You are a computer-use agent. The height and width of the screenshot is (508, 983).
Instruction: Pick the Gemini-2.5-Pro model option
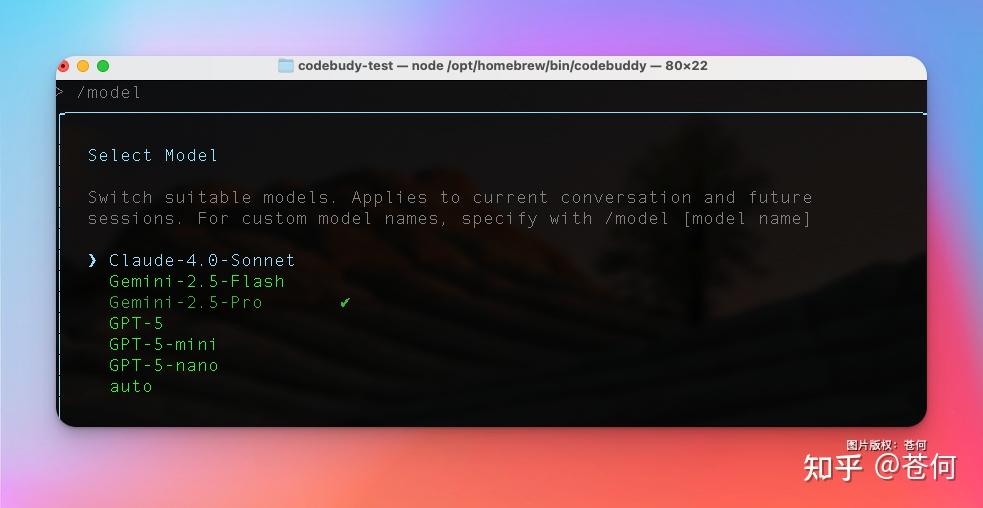point(185,302)
